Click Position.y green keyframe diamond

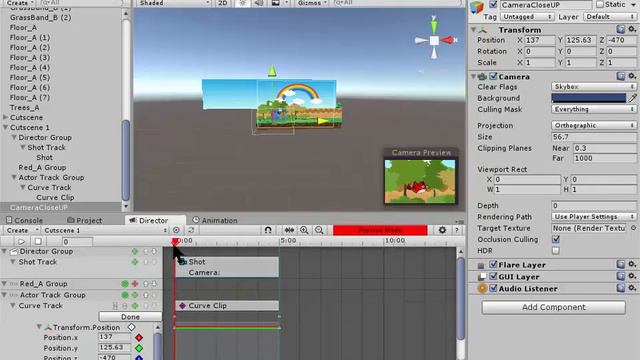(x=139, y=348)
